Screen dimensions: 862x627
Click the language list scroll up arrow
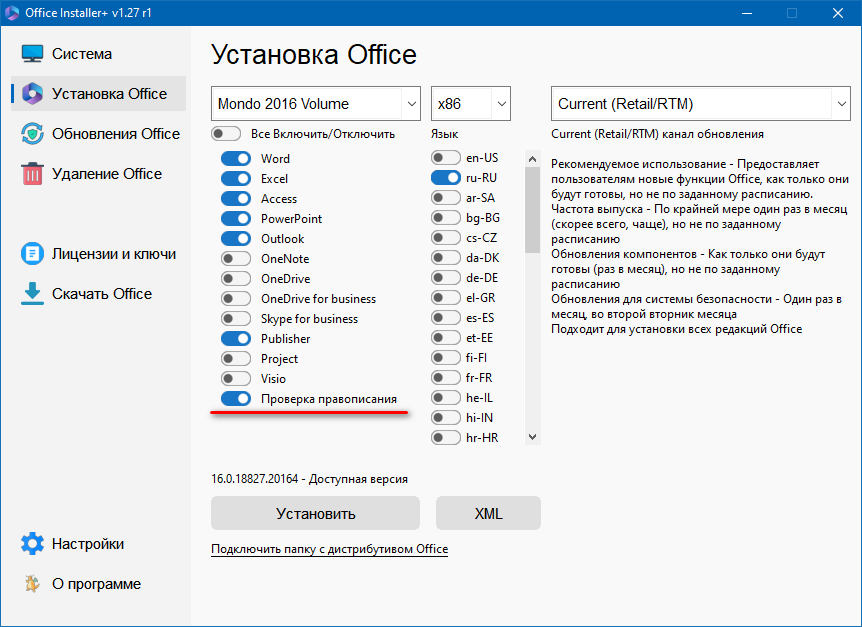(532, 159)
